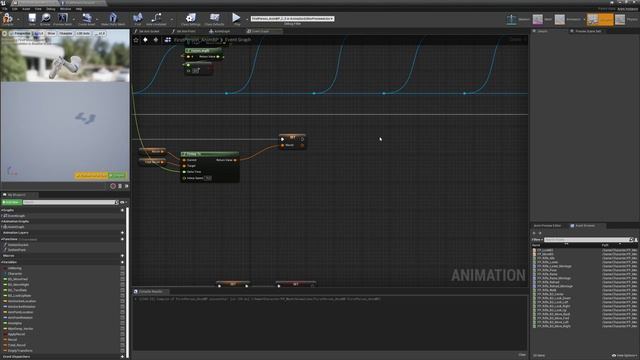This screenshot has width=640, height=360.
Task: Toggle visibility eye for Character variable
Action: 122,274
